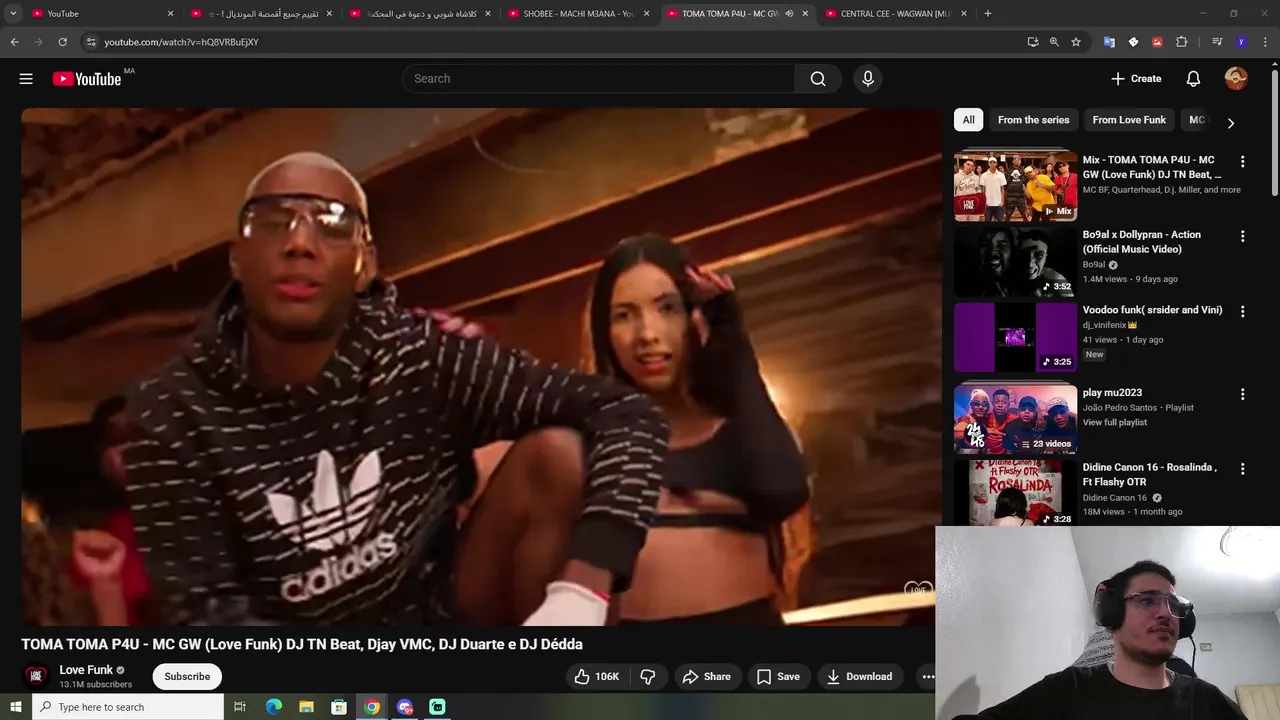Open the YouTube hamburger guide menu
This screenshot has width=1280, height=720.
click(x=26, y=79)
